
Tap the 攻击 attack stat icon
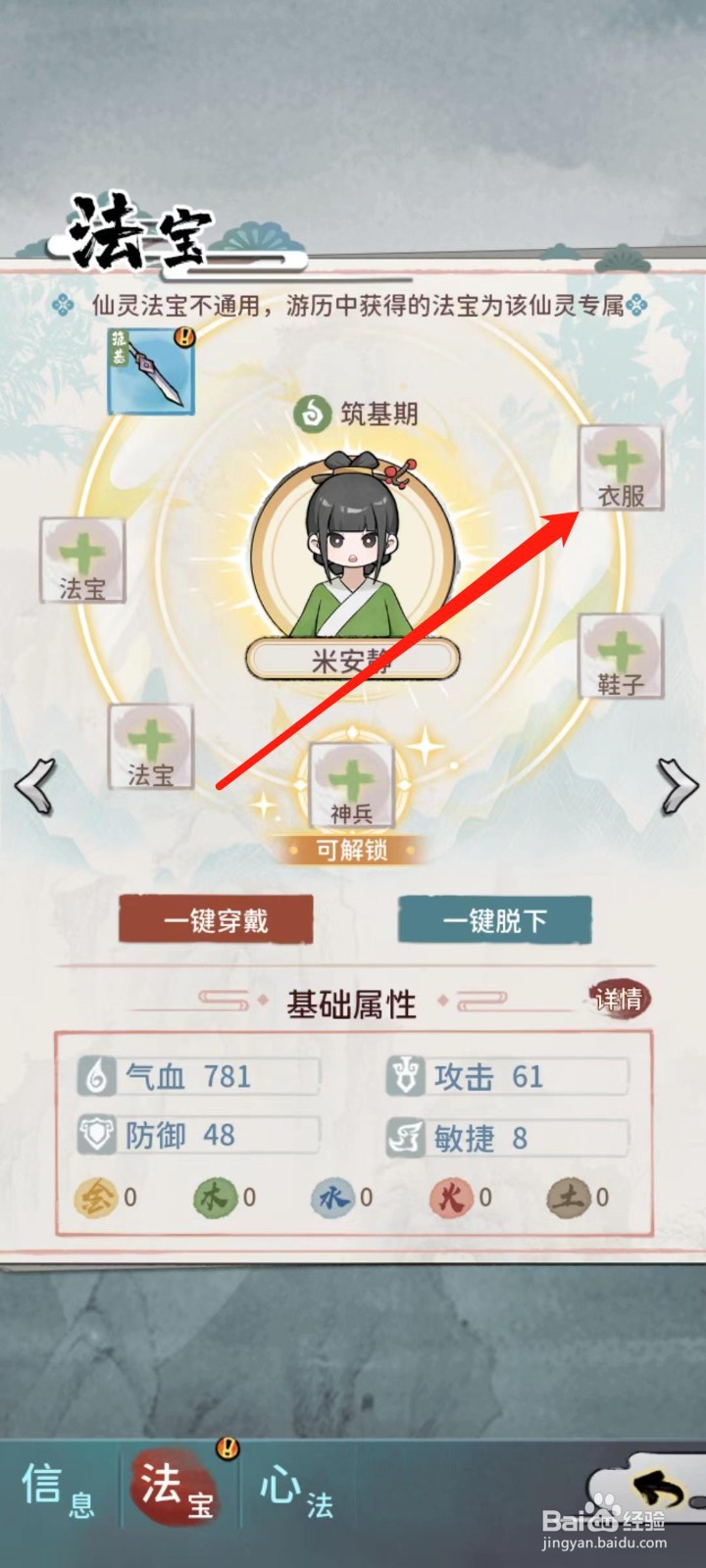[x=404, y=1076]
